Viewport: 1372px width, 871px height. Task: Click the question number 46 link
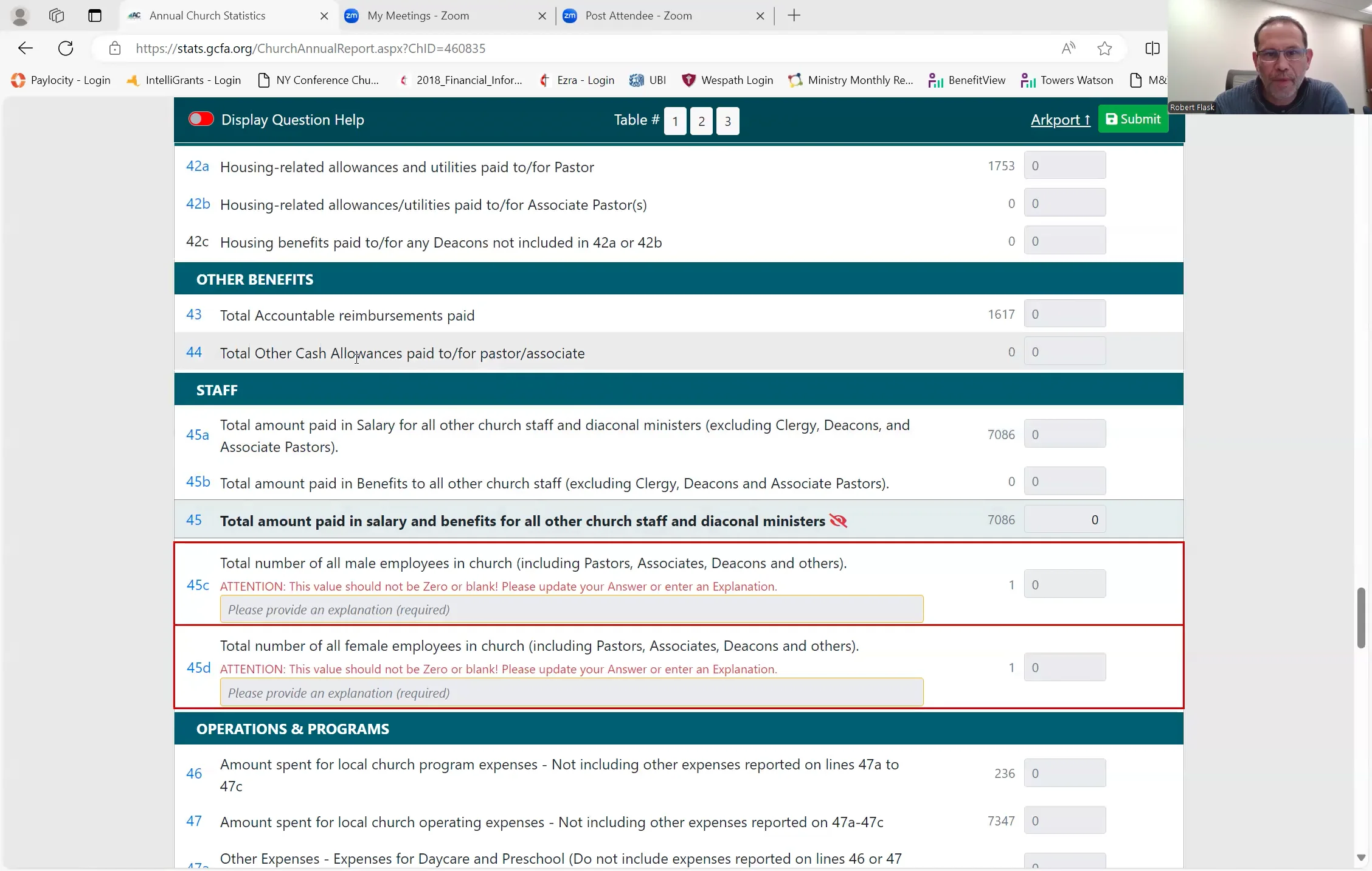193,772
